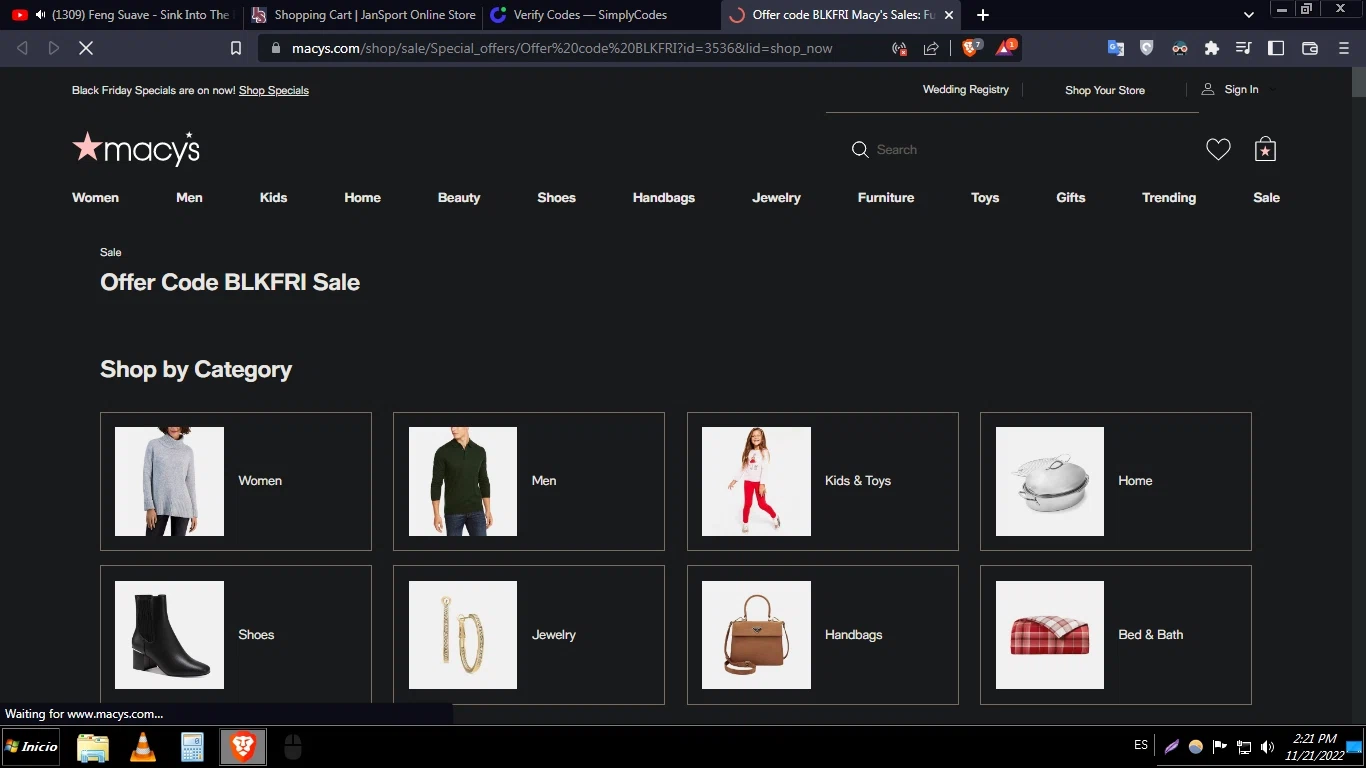Open the Wedding Registry link
The width and height of the screenshot is (1366, 768).
tap(965, 89)
